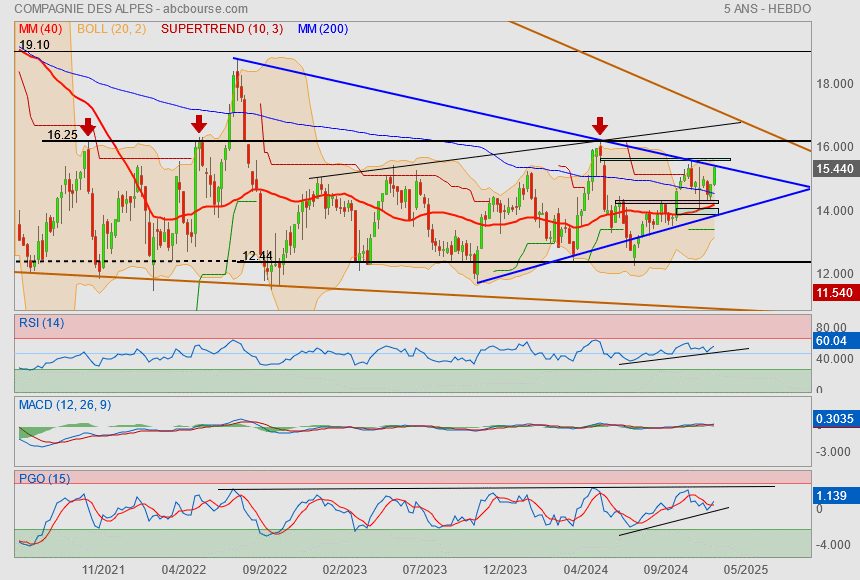The width and height of the screenshot is (860, 580).
Task: Click the RSI (14) indicator label
Action: (42, 323)
